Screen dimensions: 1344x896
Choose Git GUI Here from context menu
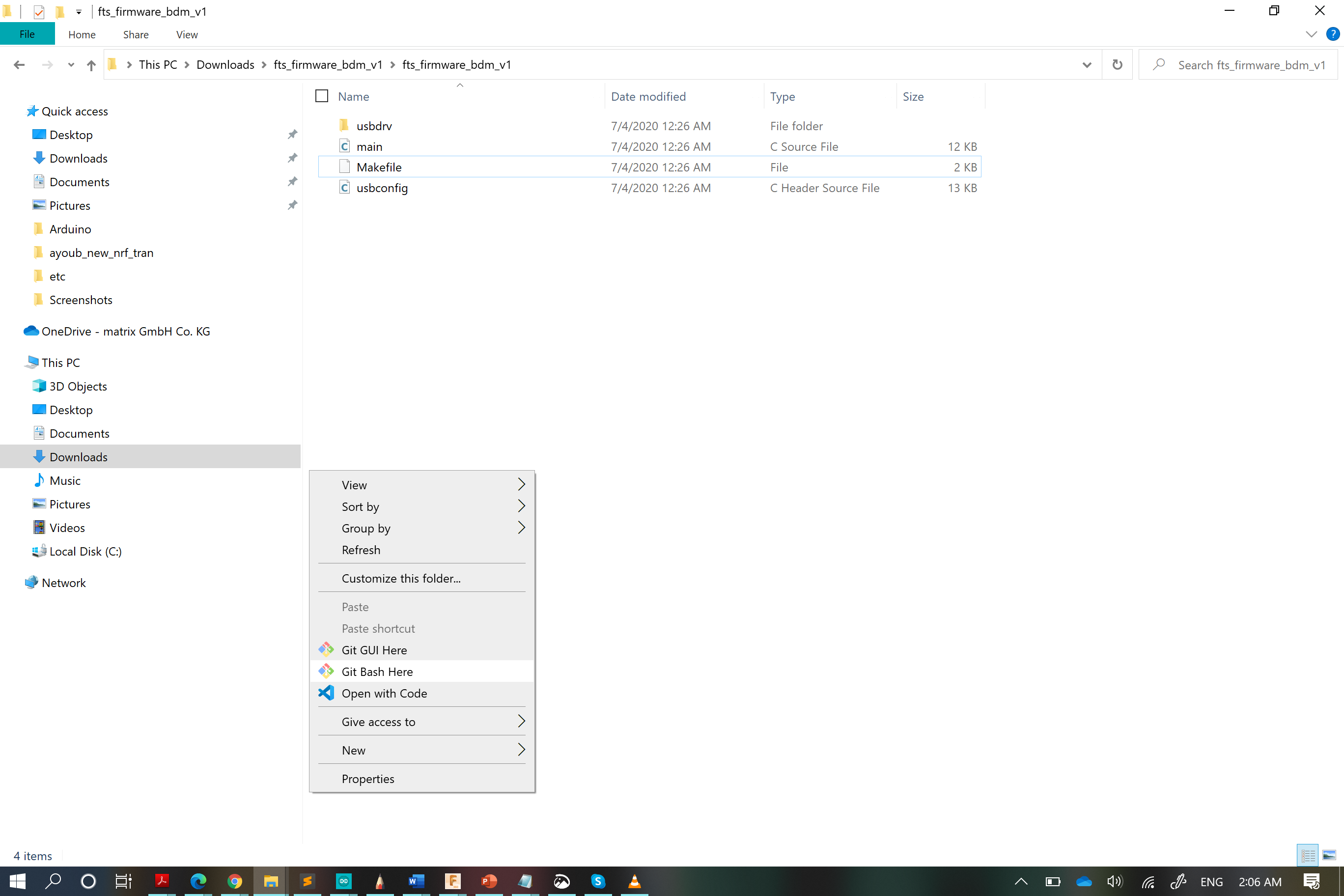click(x=374, y=650)
